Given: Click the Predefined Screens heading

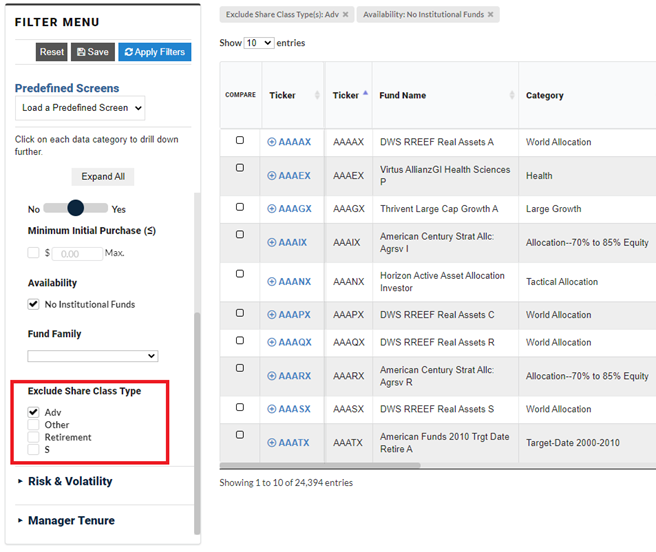Looking at the screenshot, I should coord(67,88).
